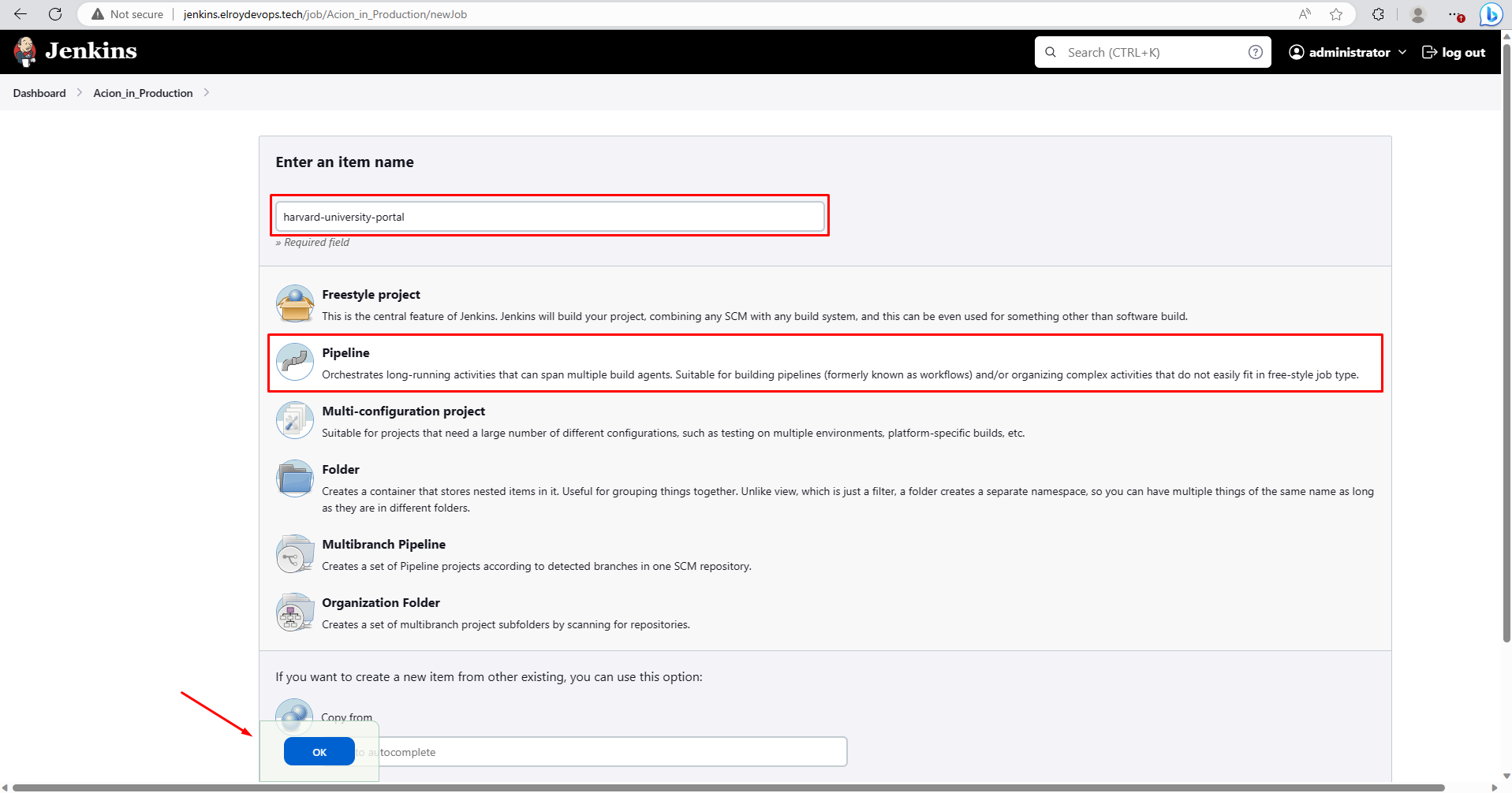Expand the Dashboard breadcrumb chevron

pyautogui.click(x=80, y=93)
